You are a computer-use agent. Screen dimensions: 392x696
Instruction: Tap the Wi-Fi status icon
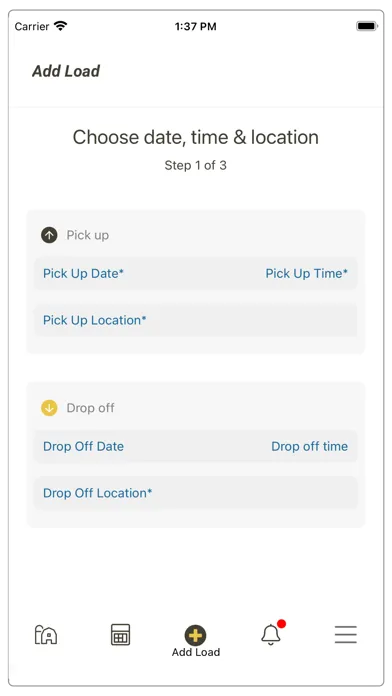coord(60,26)
